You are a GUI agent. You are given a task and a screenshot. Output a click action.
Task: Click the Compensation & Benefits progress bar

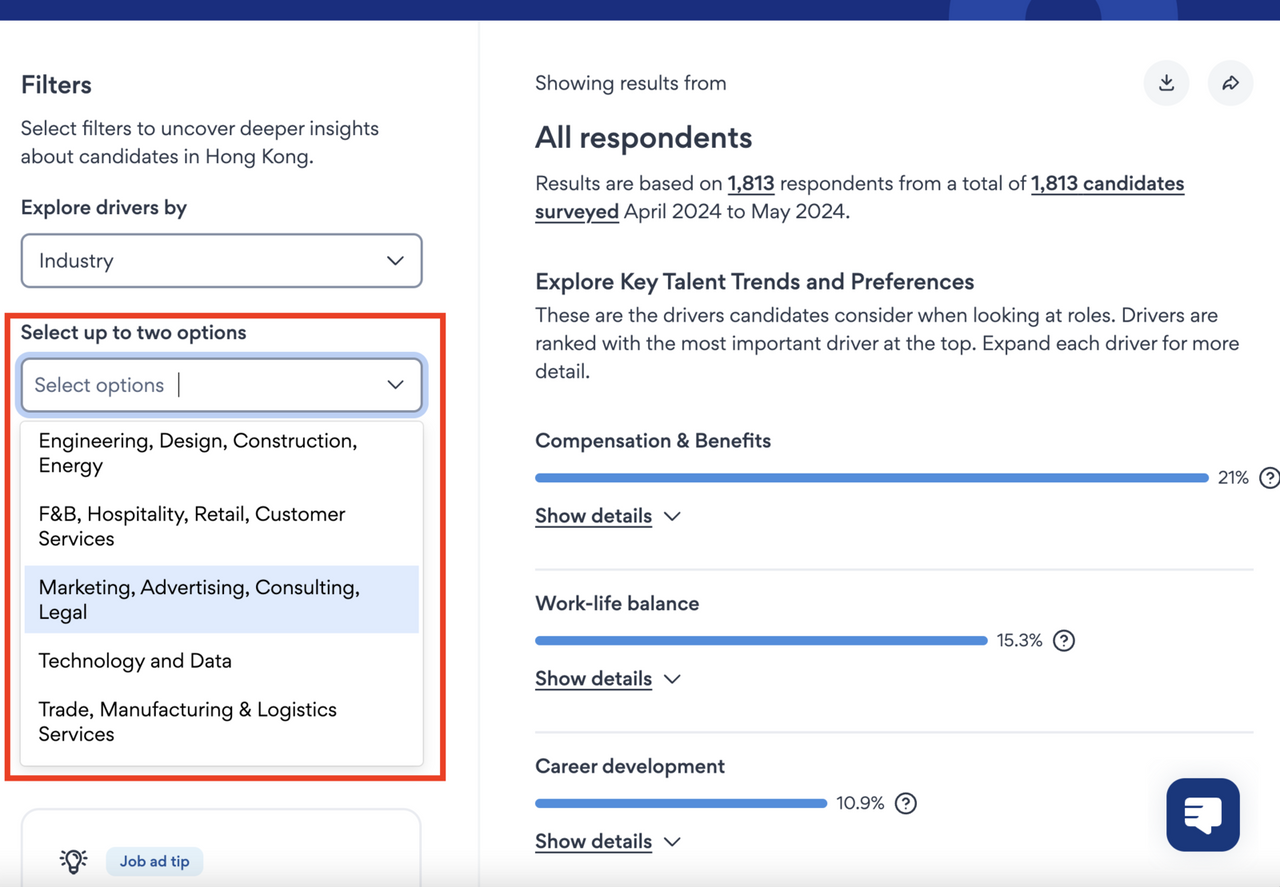click(x=871, y=478)
